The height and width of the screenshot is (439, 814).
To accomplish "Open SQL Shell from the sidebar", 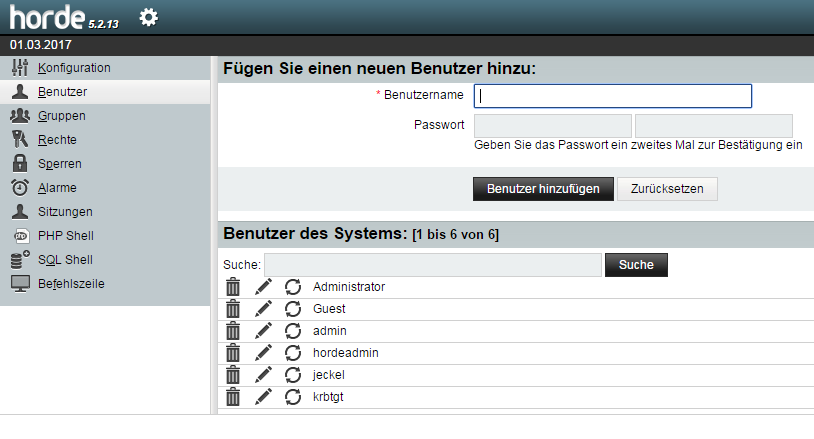I will coord(65,259).
